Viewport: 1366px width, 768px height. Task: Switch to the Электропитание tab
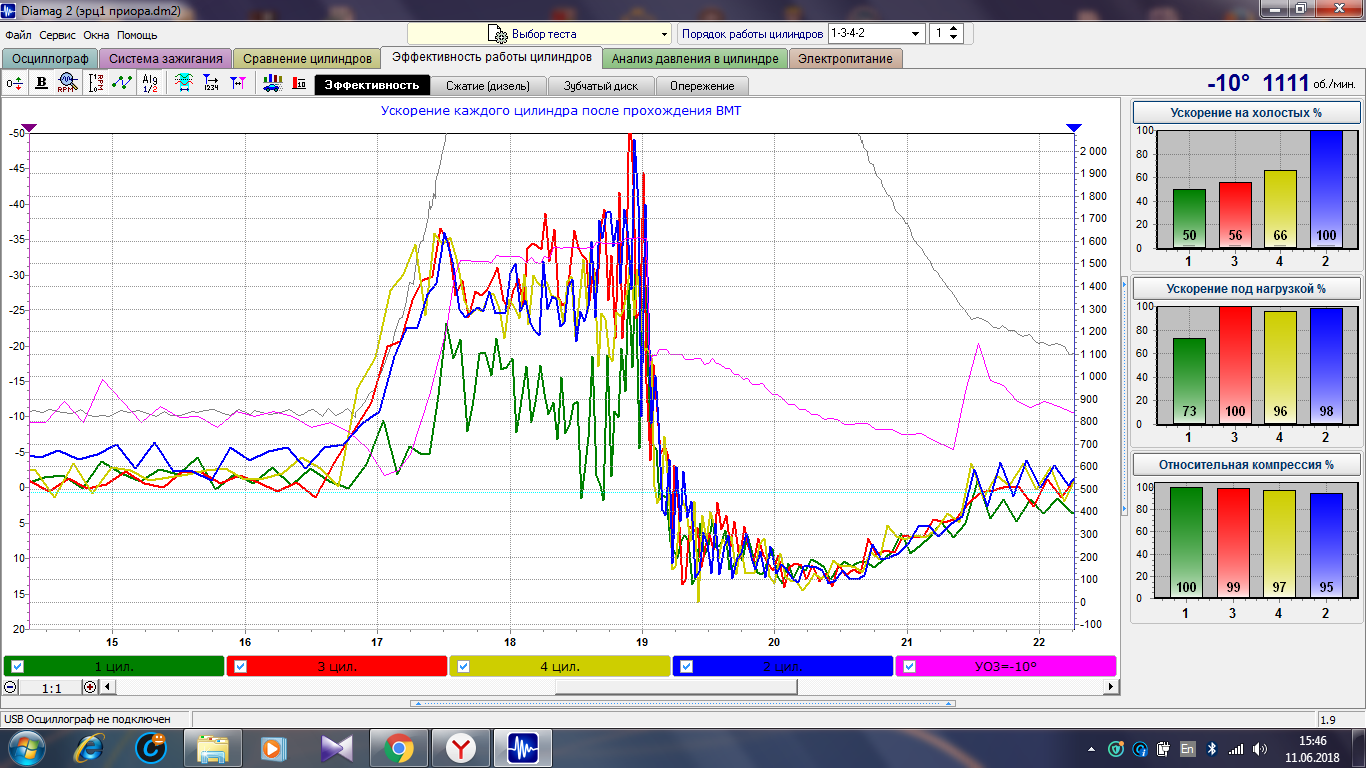845,58
